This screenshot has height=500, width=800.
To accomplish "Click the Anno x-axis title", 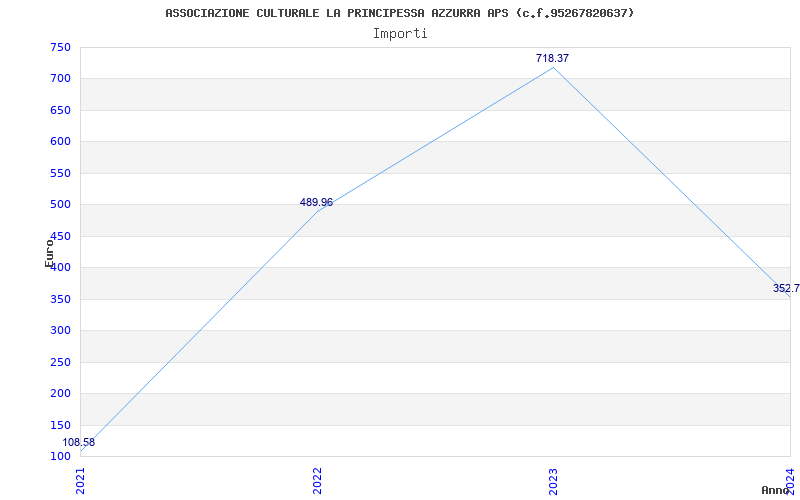I will point(775,490).
